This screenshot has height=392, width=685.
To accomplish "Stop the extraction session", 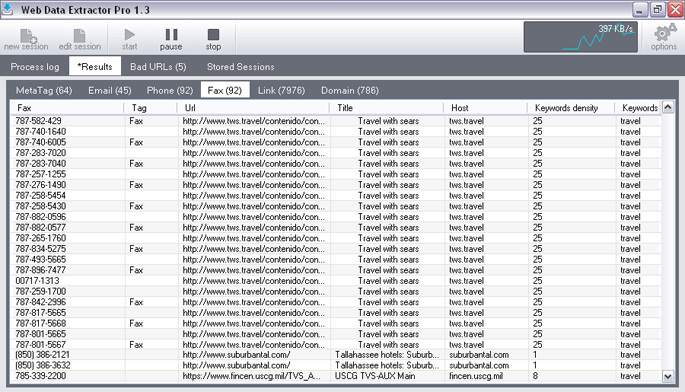I will click(x=213, y=39).
